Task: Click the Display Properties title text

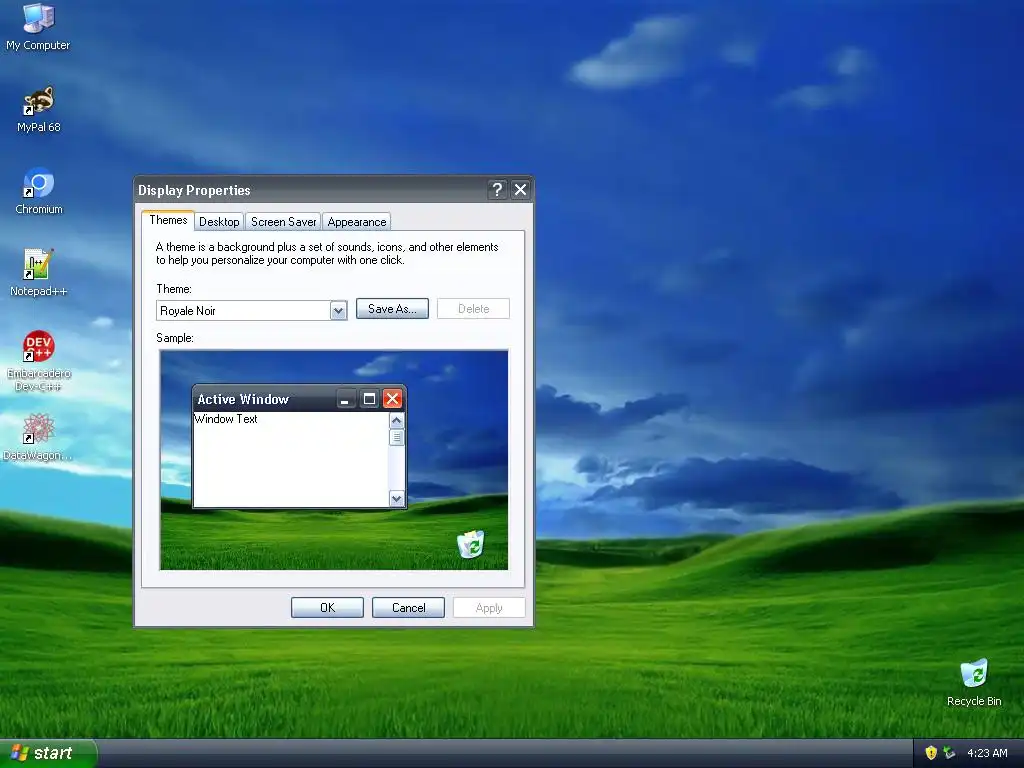Action: [x=194, y=190]
